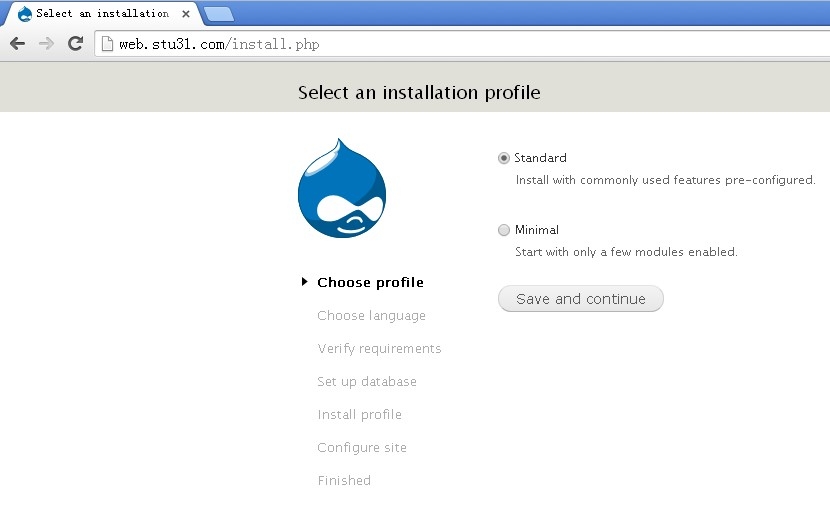Close the 'Select an installation' tab

tap(186, 14)
